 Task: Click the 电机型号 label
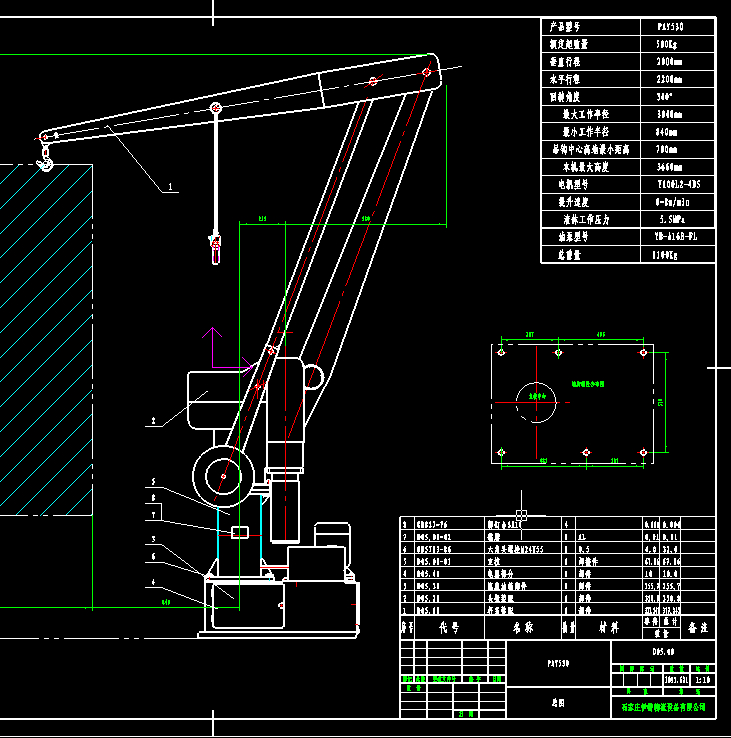573,184
